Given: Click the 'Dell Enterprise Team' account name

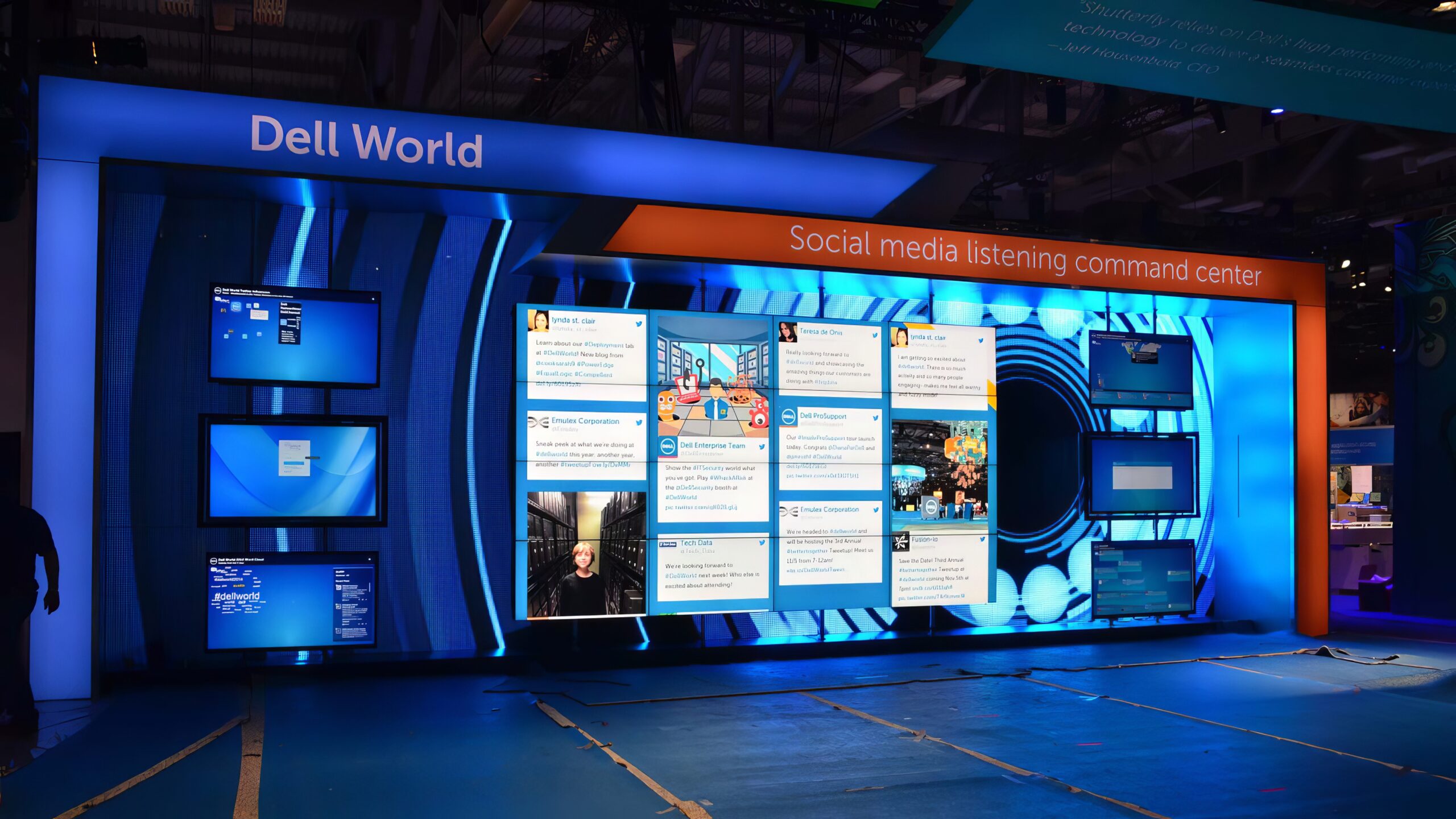Looking at the screenshot, I should pos(713,445).
